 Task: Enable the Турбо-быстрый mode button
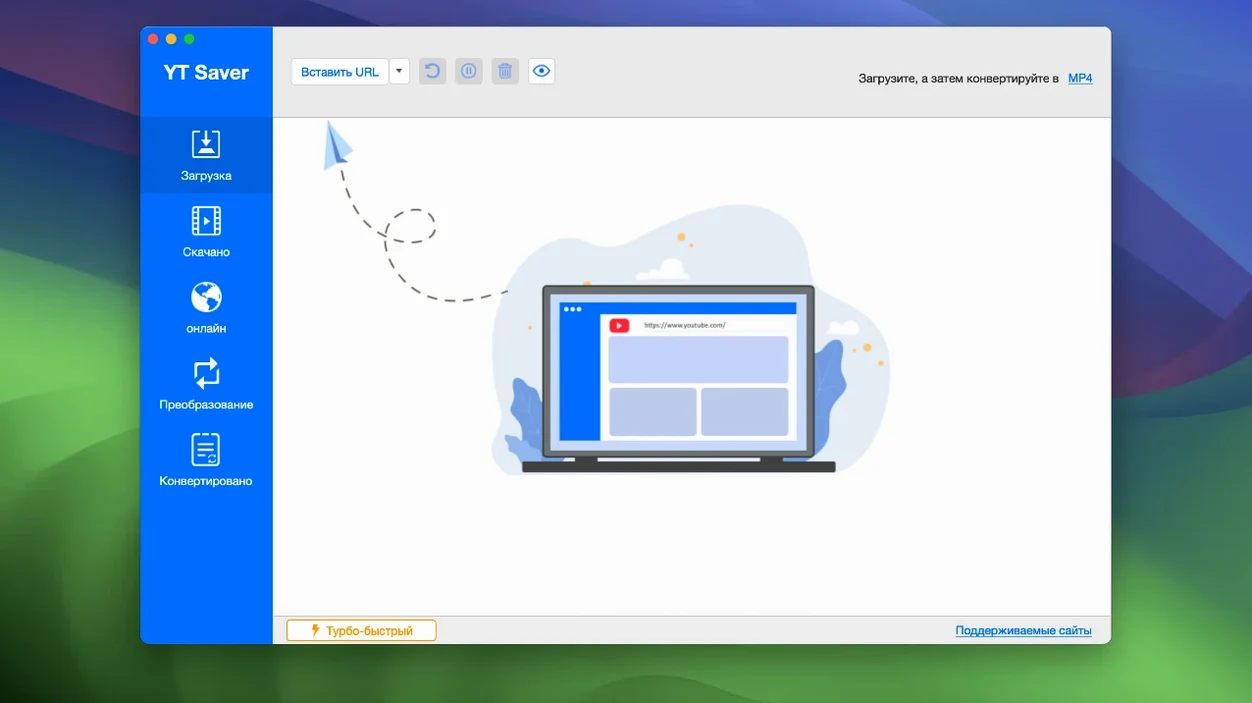pyautogui.click(x=362, y=631)
